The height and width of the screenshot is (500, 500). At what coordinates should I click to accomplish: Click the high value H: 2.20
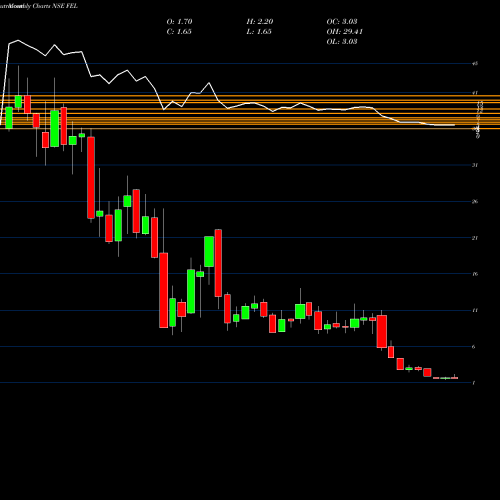click(260, 22)
